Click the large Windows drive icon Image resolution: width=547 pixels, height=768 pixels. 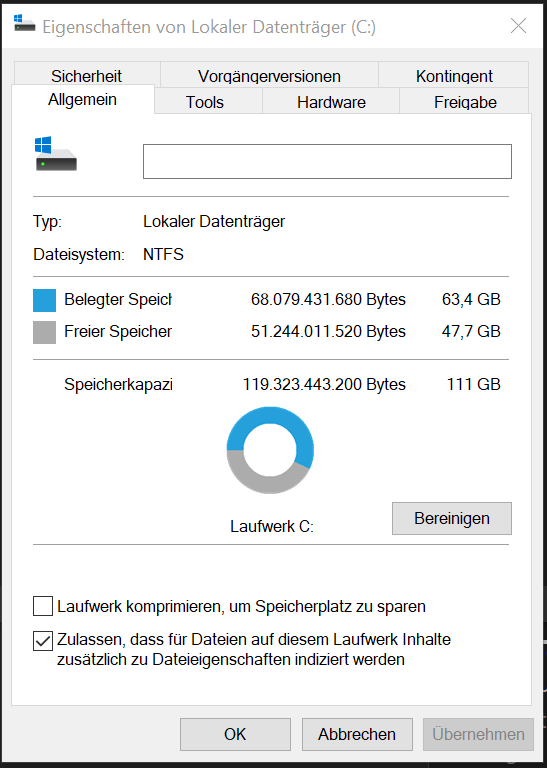click(56, 154)
